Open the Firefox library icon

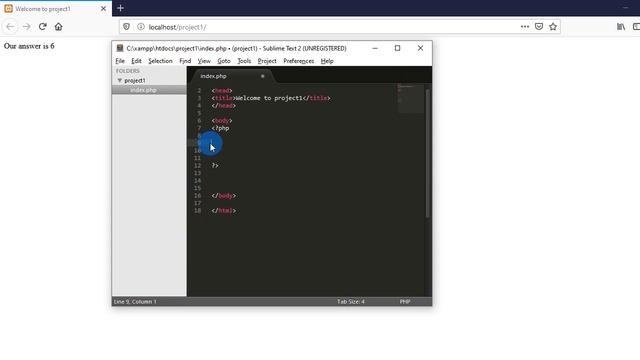[621, 27]
